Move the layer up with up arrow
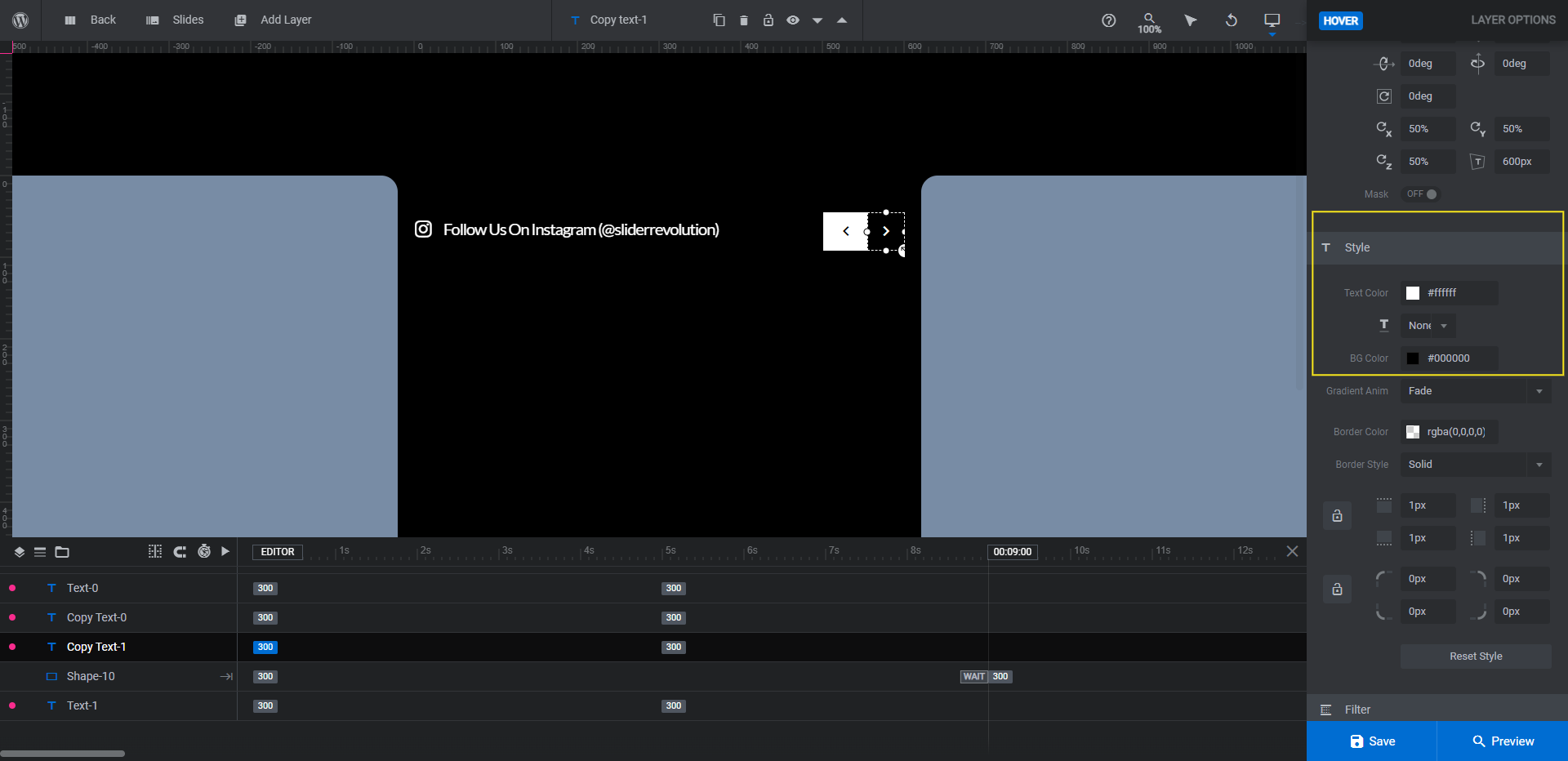1568x761 pixels. click(x=841, y=20)
